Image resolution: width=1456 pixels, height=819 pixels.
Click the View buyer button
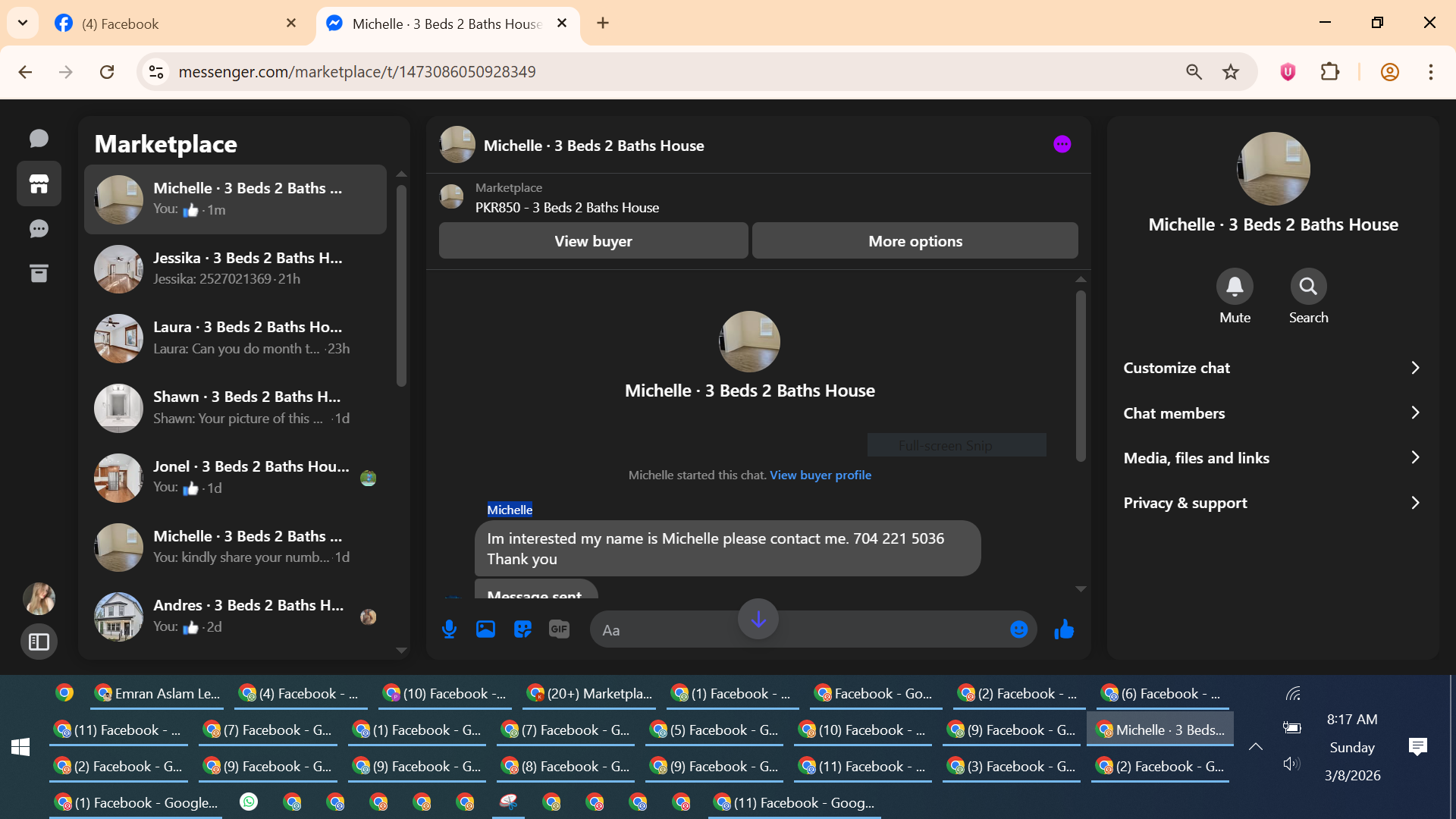[x=593, y=241]
